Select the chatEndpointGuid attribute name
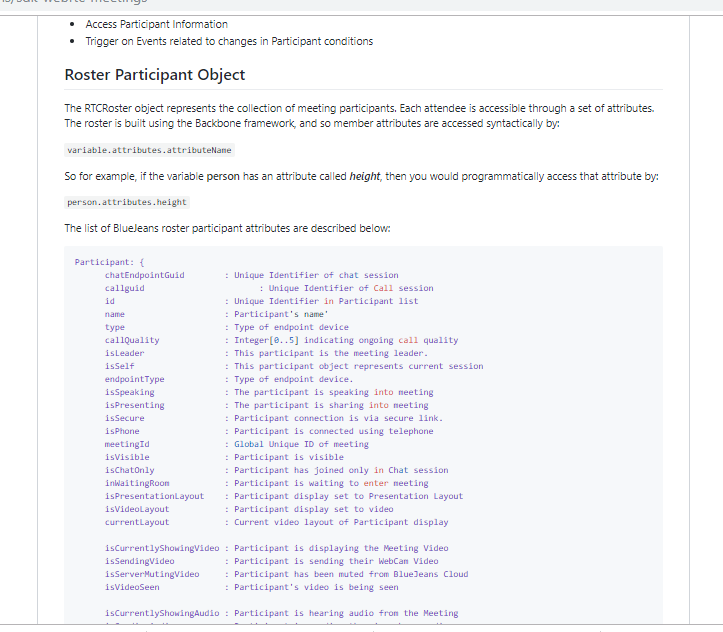723x632 pixels. (145, 275)
